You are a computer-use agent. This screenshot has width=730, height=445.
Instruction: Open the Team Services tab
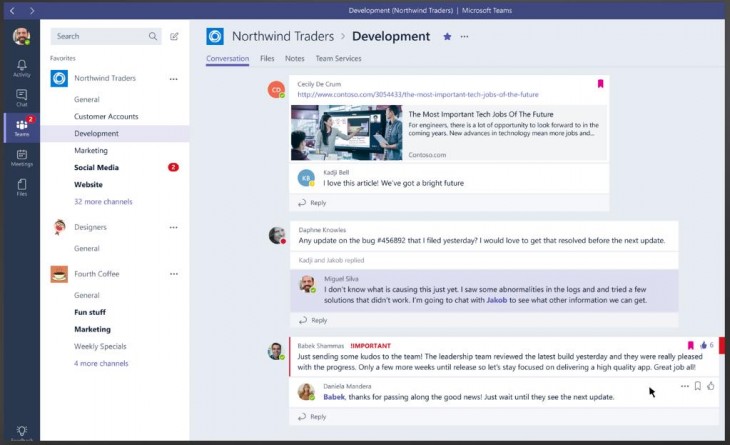pyautogui.click(x=338, y=59)
